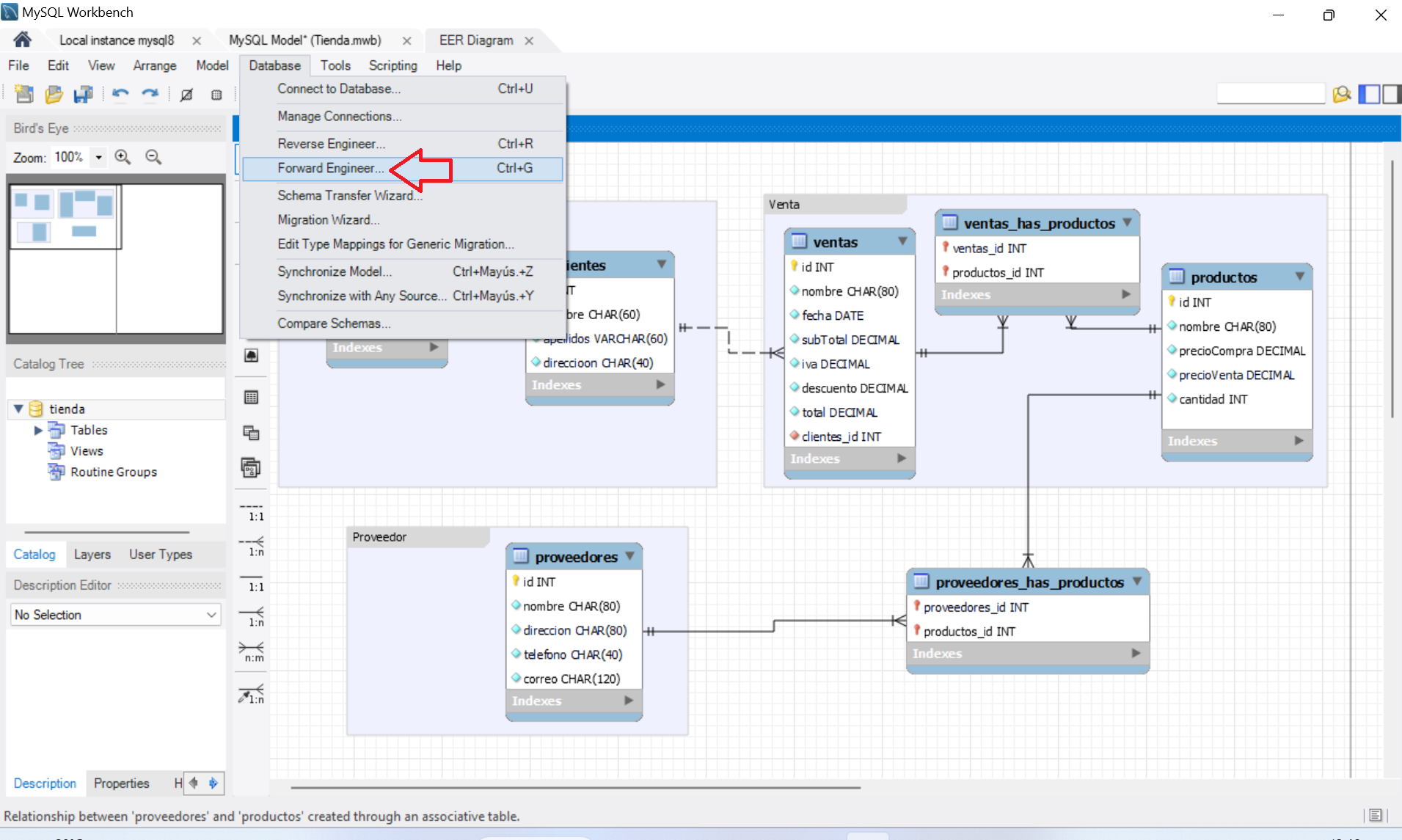Click the search input field in toolbar
The image size is (1402, 840).
(x=1271, y=94)
